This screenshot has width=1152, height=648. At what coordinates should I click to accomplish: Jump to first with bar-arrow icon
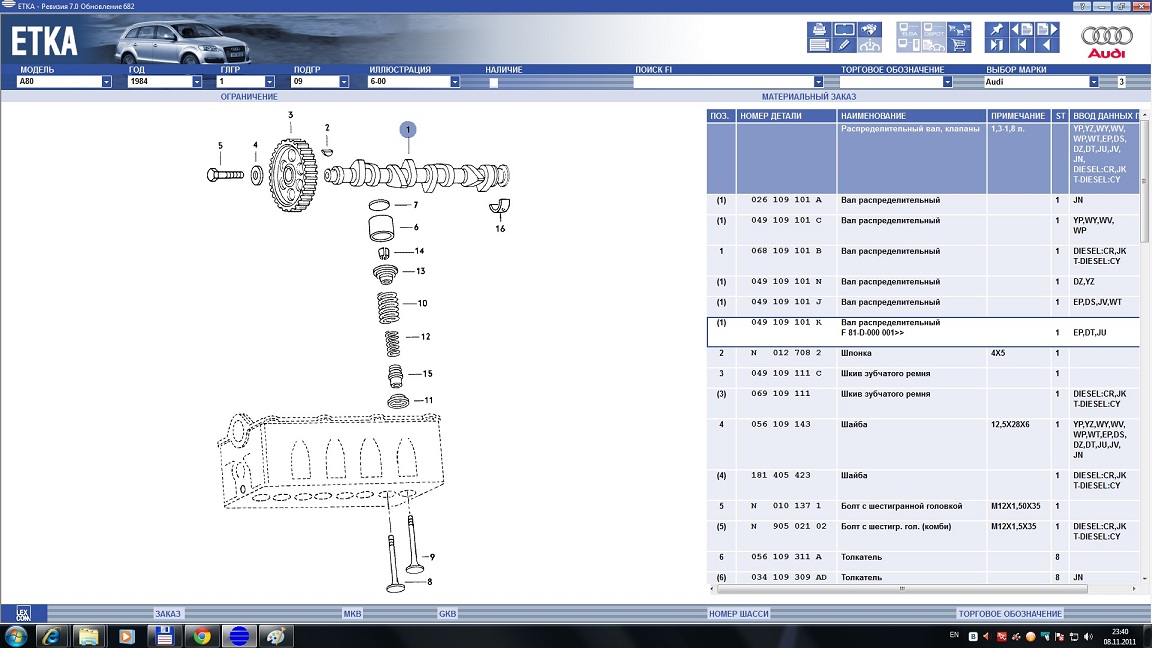click(x=1022, y=45)
